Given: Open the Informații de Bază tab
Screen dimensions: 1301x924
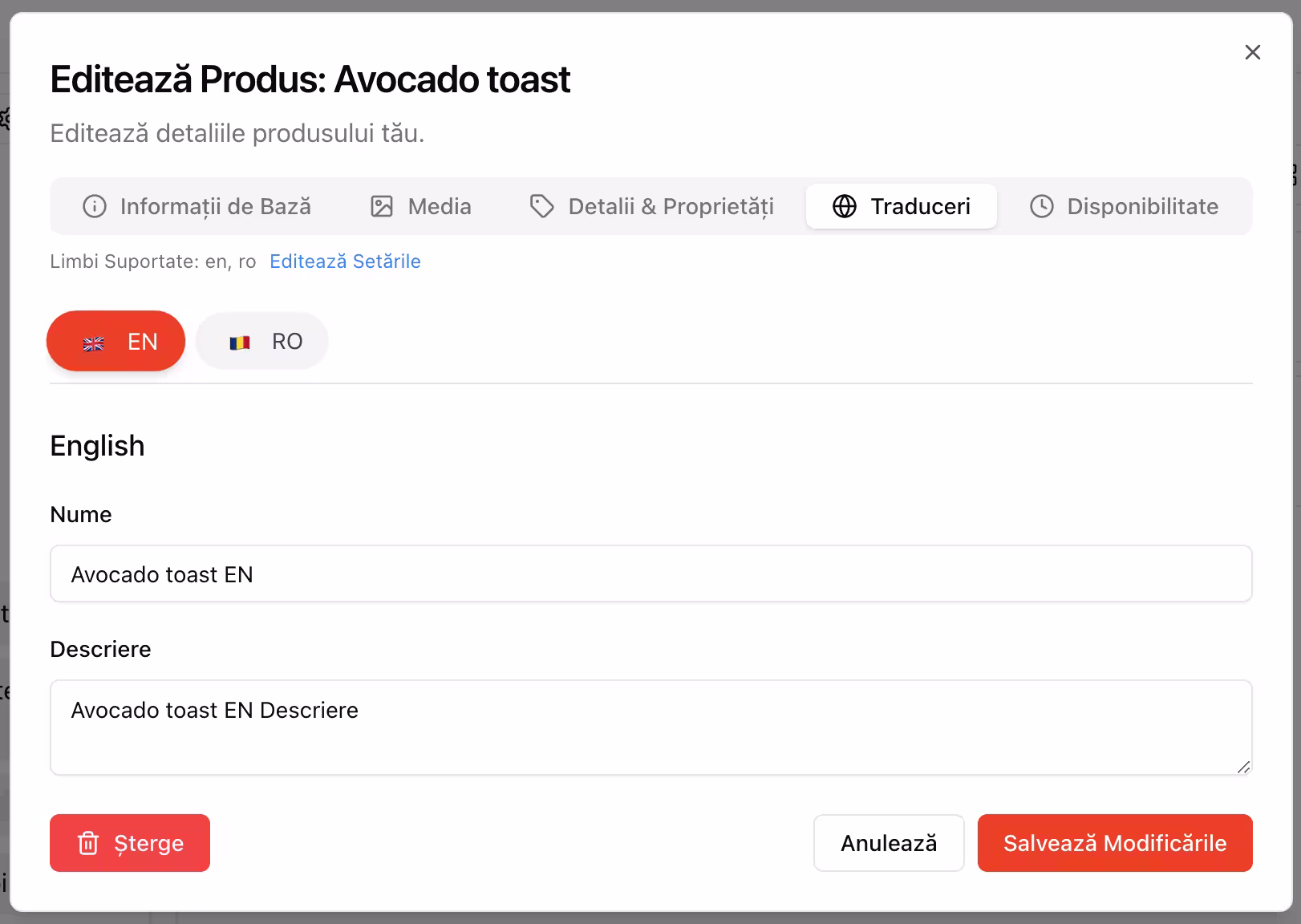Looking at the screenshot, I should coord(197,206).
